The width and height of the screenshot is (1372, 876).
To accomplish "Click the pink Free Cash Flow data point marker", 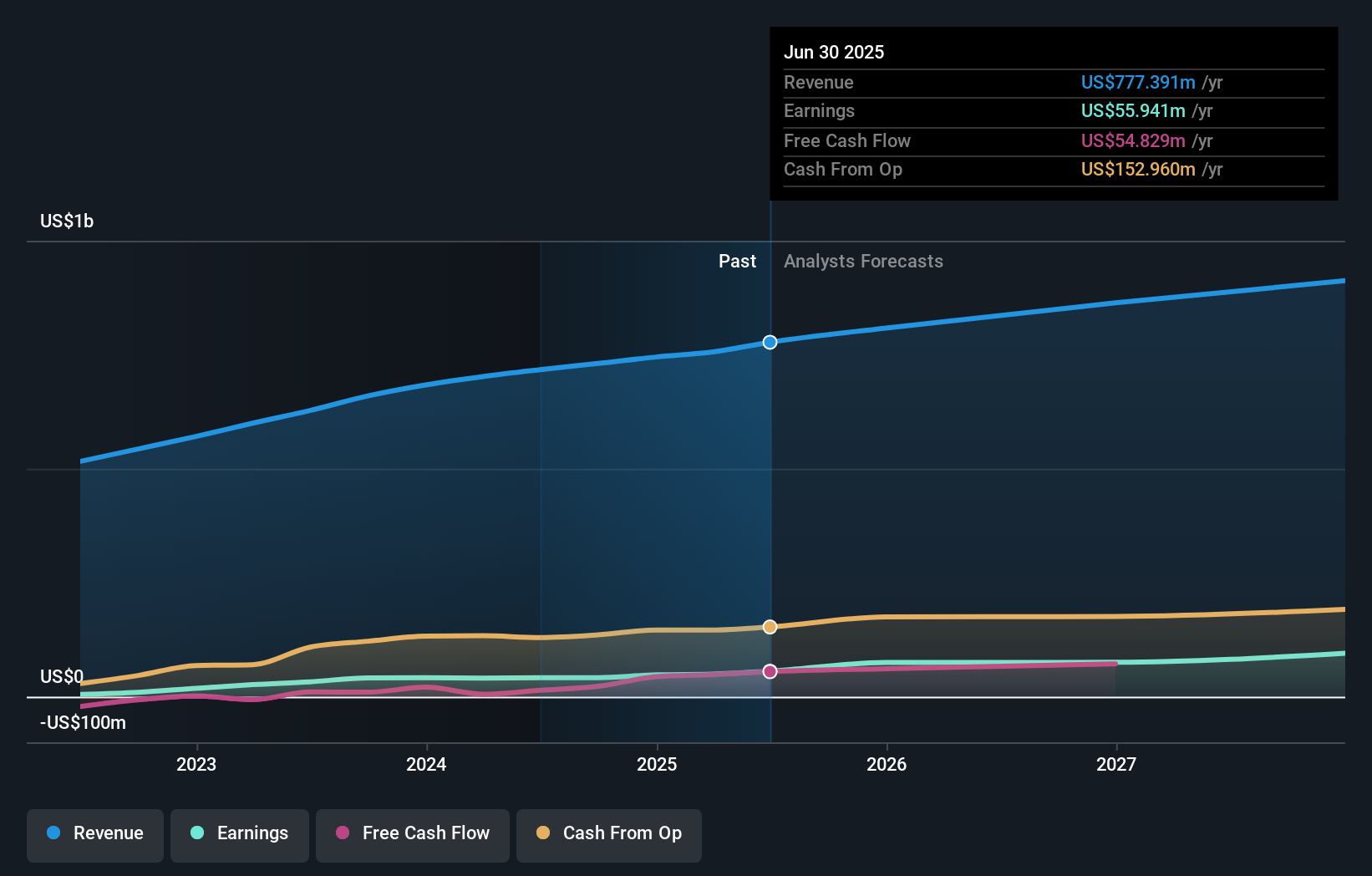I will coord(770,671).
